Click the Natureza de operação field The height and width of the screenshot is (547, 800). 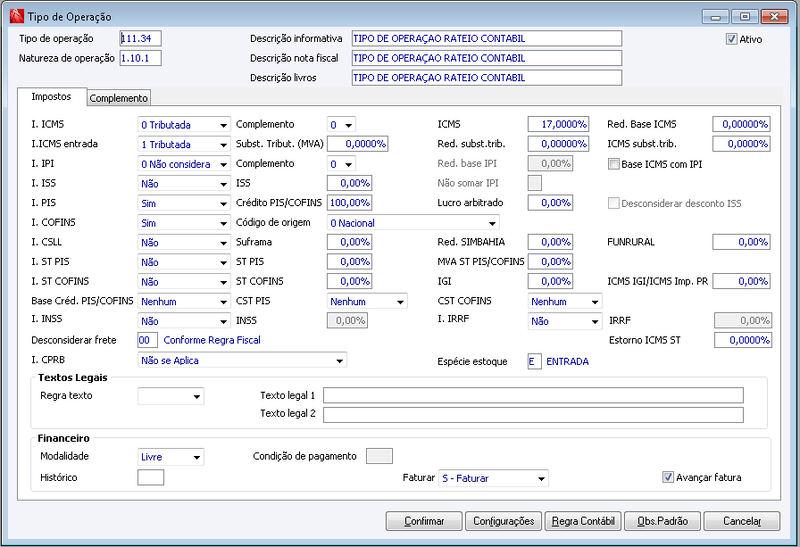140,58
